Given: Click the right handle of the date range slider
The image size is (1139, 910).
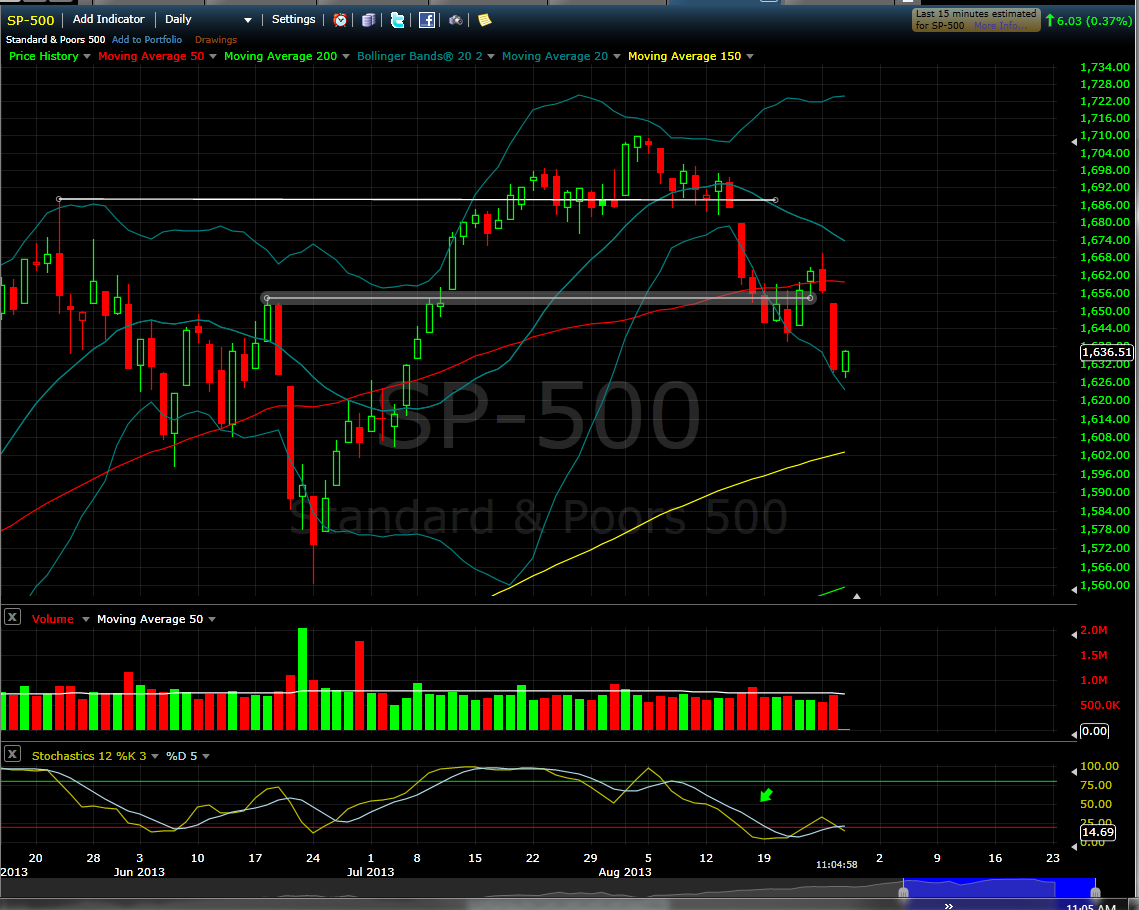Looking at the screenshot, I should (x=1095, y=890).
